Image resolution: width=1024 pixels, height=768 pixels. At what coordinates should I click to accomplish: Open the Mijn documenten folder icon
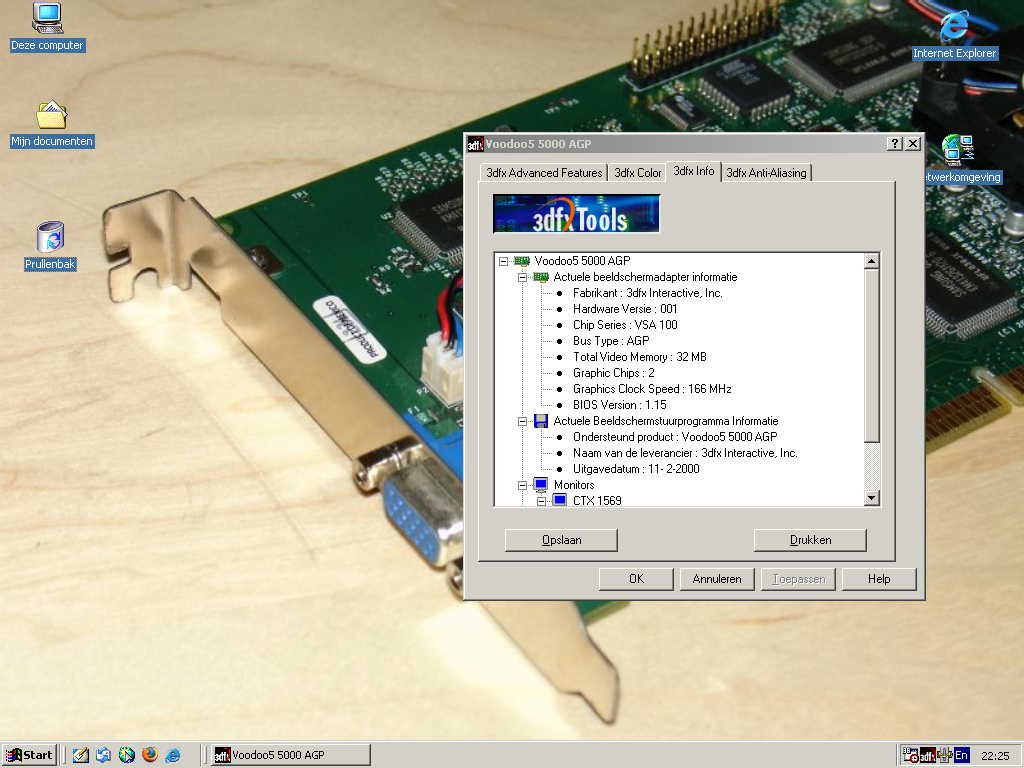tap(51, 116)
